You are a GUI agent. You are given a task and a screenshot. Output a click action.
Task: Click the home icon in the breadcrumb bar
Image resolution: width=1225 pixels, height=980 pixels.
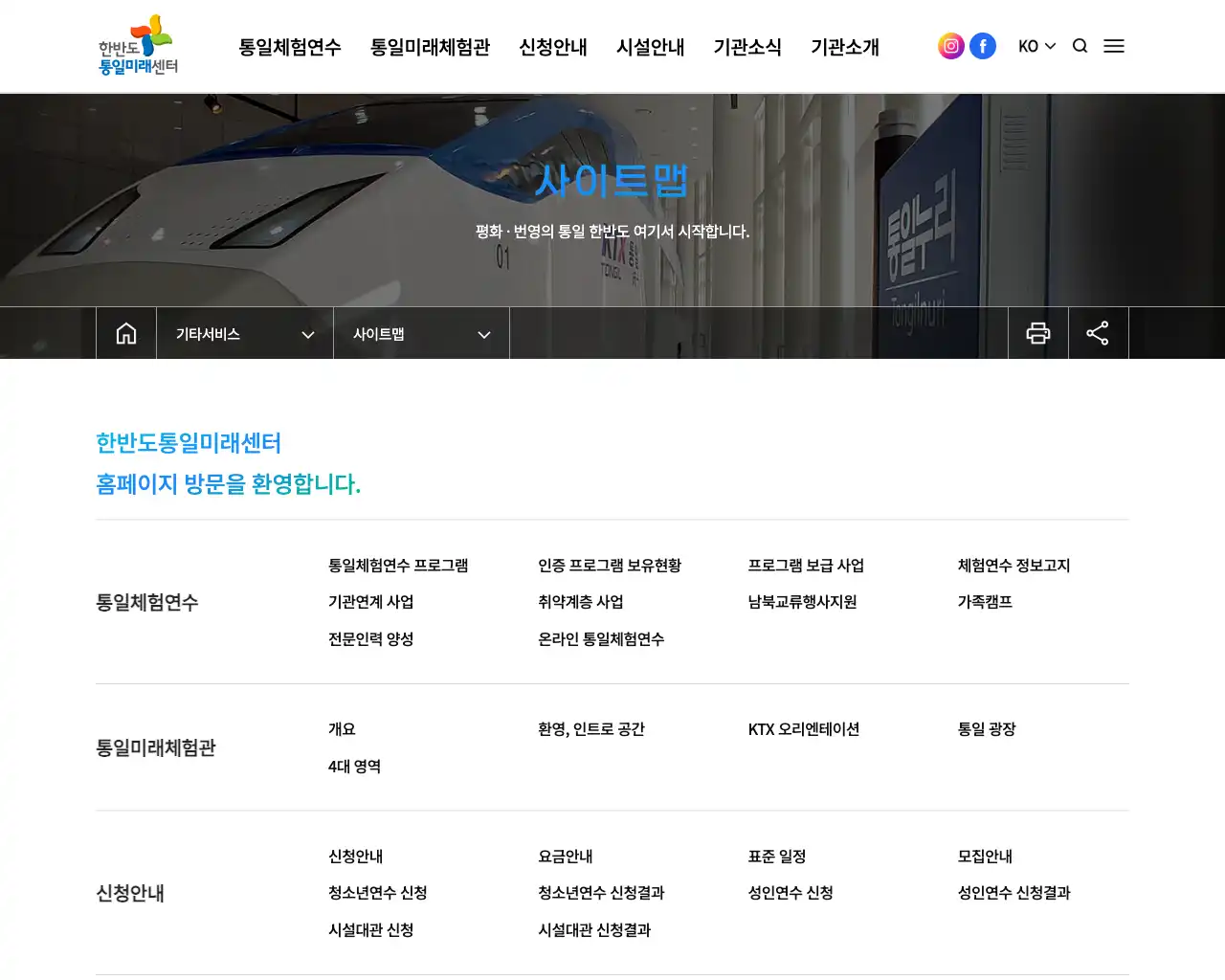(125, 332)
